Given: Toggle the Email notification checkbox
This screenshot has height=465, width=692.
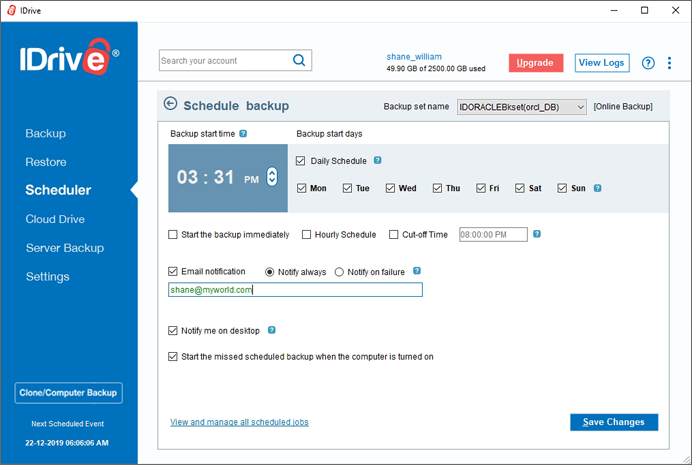Looking at the screenshot, I should 173,271.
